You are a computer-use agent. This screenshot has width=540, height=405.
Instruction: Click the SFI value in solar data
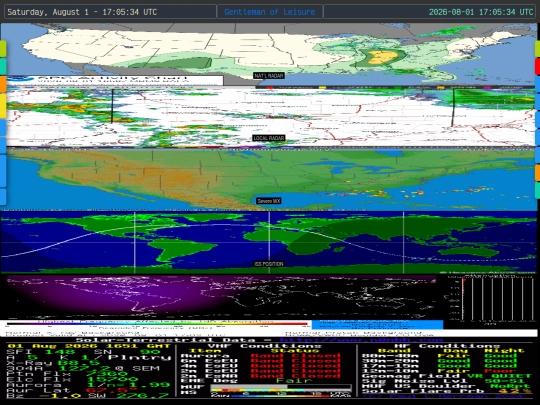[x=60, y=352]
